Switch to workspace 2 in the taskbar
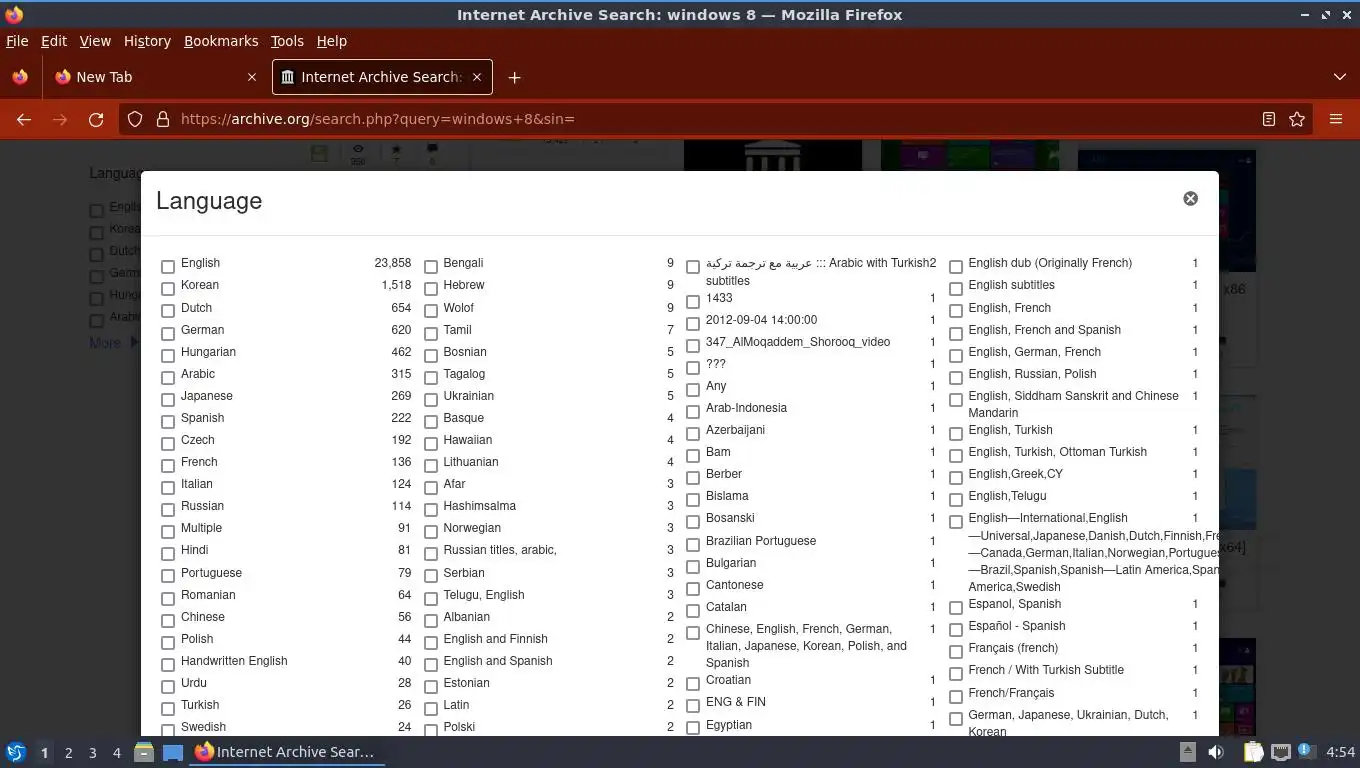This screenshot has width=1360, height=768. [x=68, y=752]
